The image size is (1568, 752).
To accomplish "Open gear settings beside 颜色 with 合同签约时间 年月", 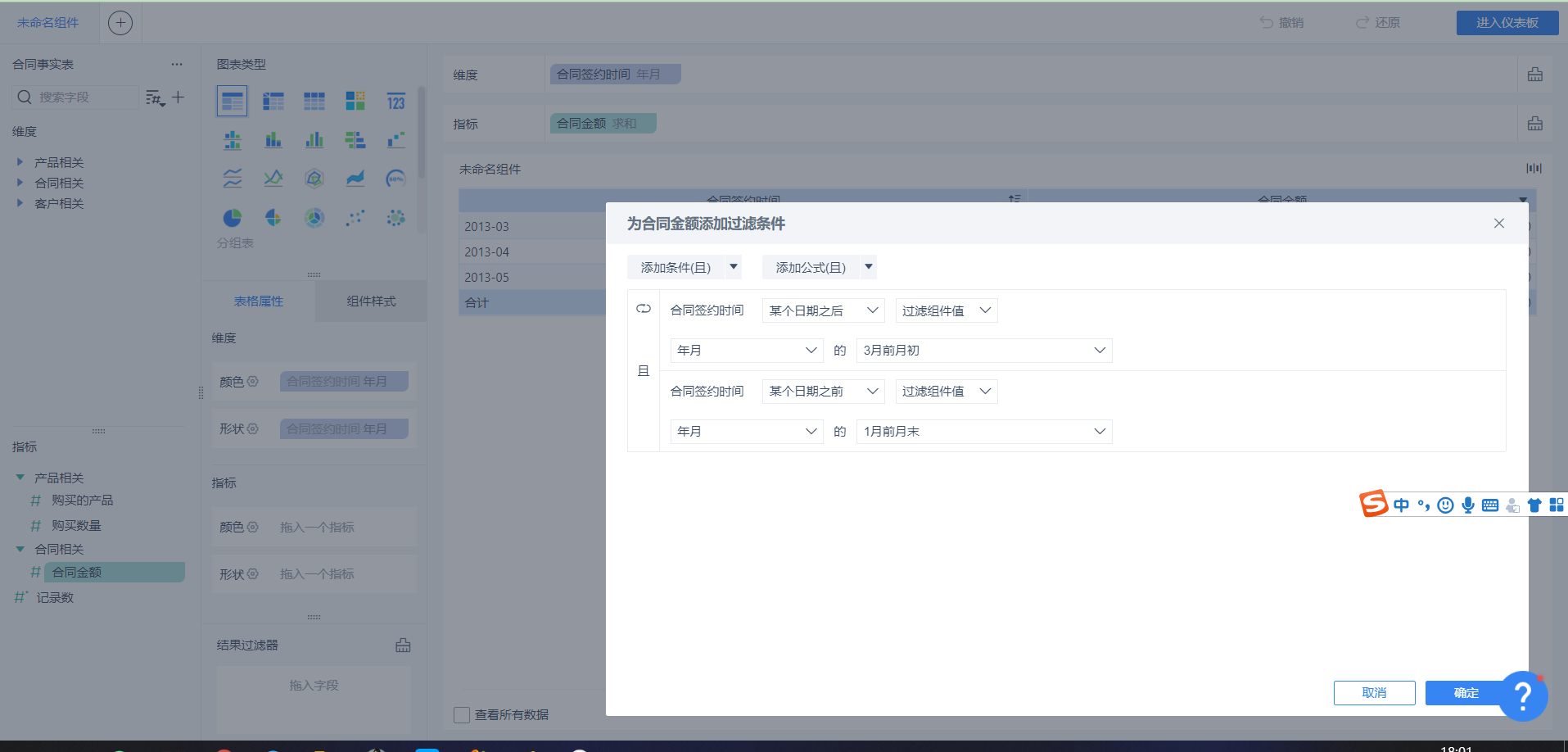I will coord(252,381).
